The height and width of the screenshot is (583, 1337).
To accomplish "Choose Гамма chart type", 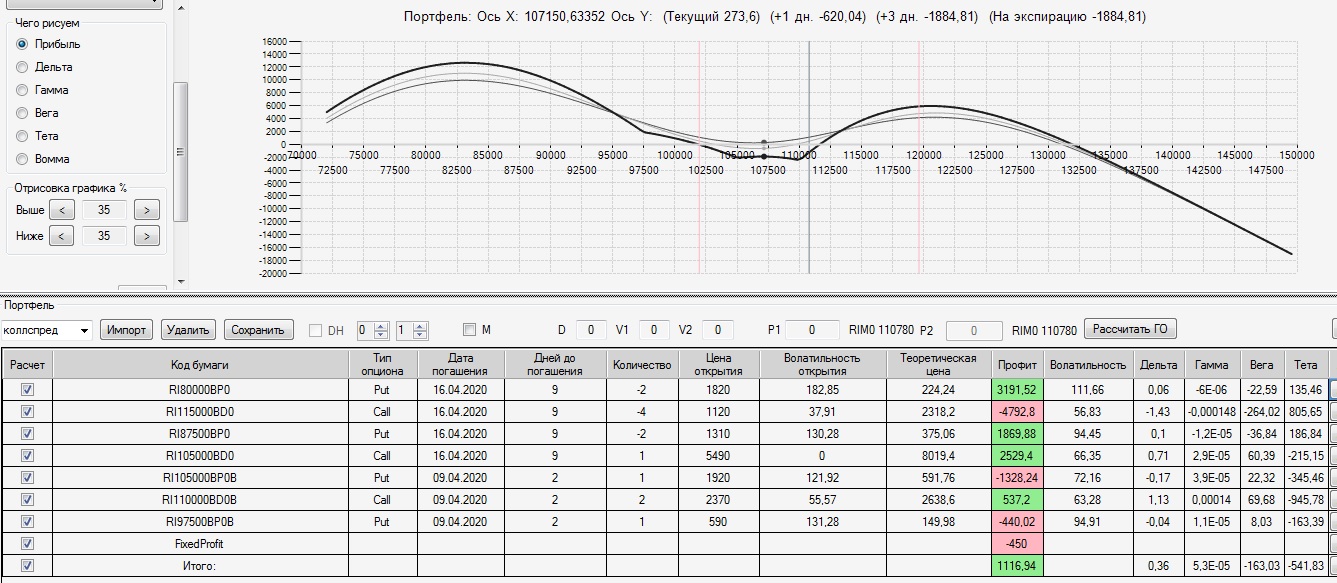I will [x=22, y=90].
